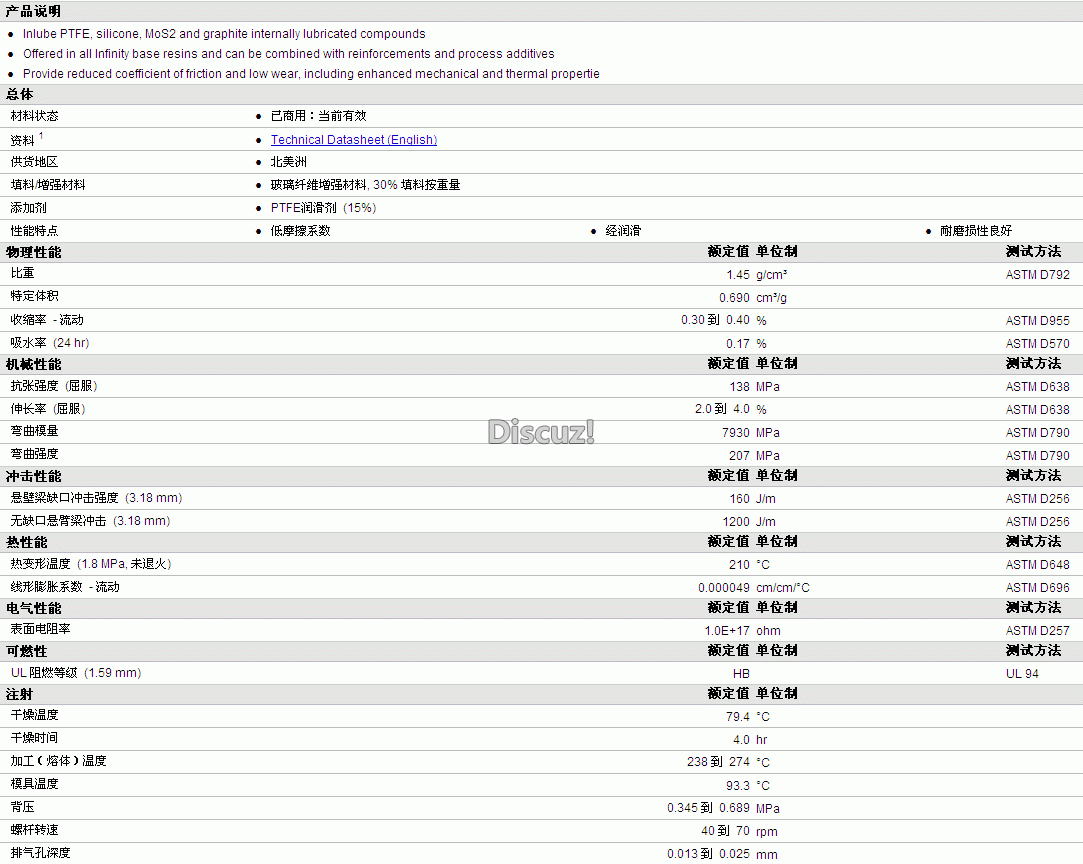This screenshot has width=1083, height=864.
Task: Select the 玻璃纤维增强材料, 30% filler text
Action: point(365,184)
